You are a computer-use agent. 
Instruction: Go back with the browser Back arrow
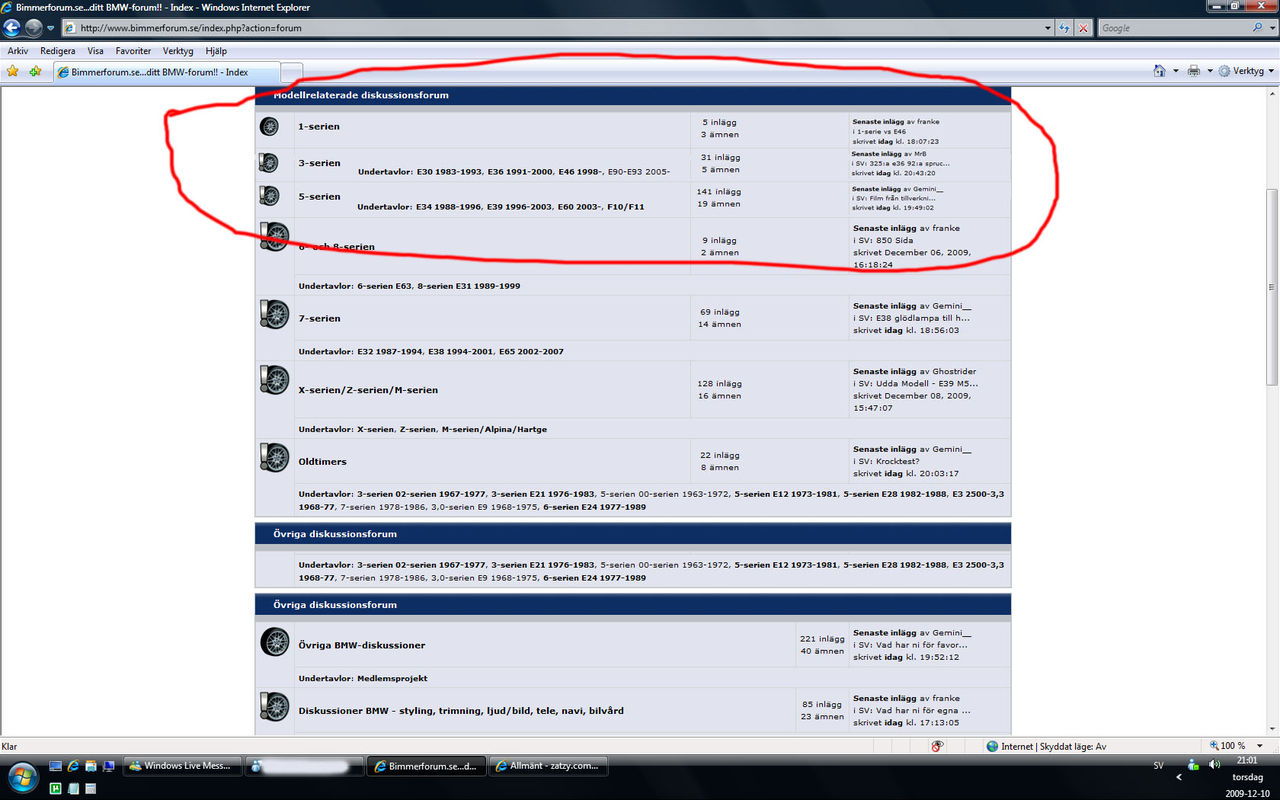(12, 28)
